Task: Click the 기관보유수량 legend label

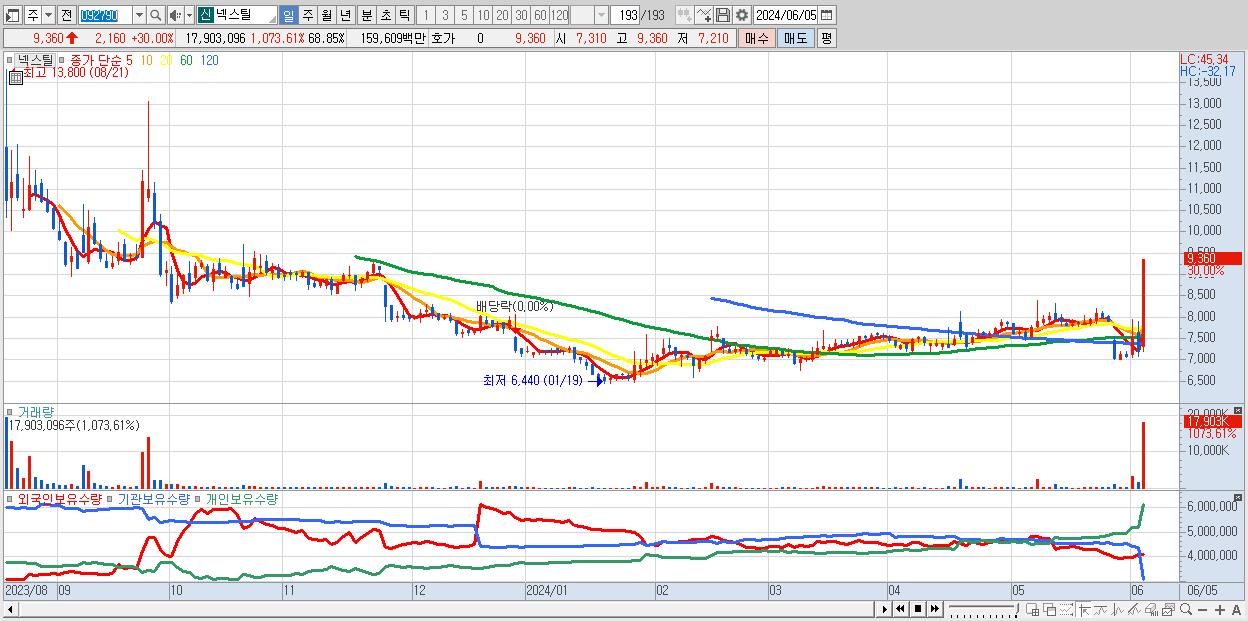Action: tap(154, 498)
